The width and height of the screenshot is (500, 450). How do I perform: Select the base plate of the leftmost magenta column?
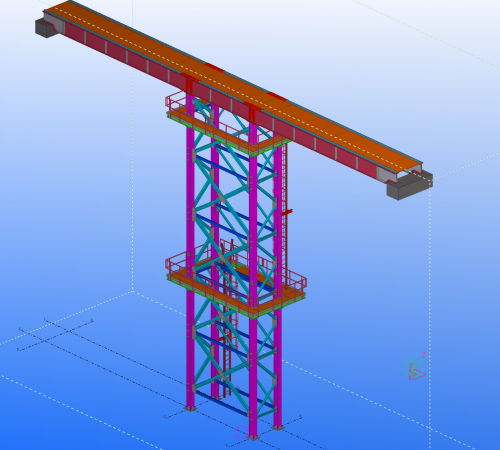(x=190, y=408)
